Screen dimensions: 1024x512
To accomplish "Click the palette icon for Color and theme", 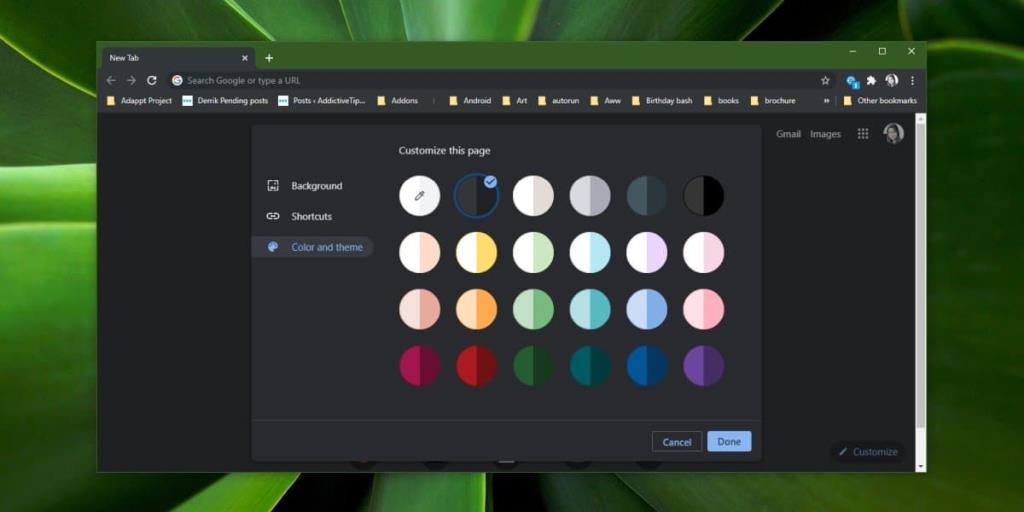I will pyautogui.click(x=273, y=247).
